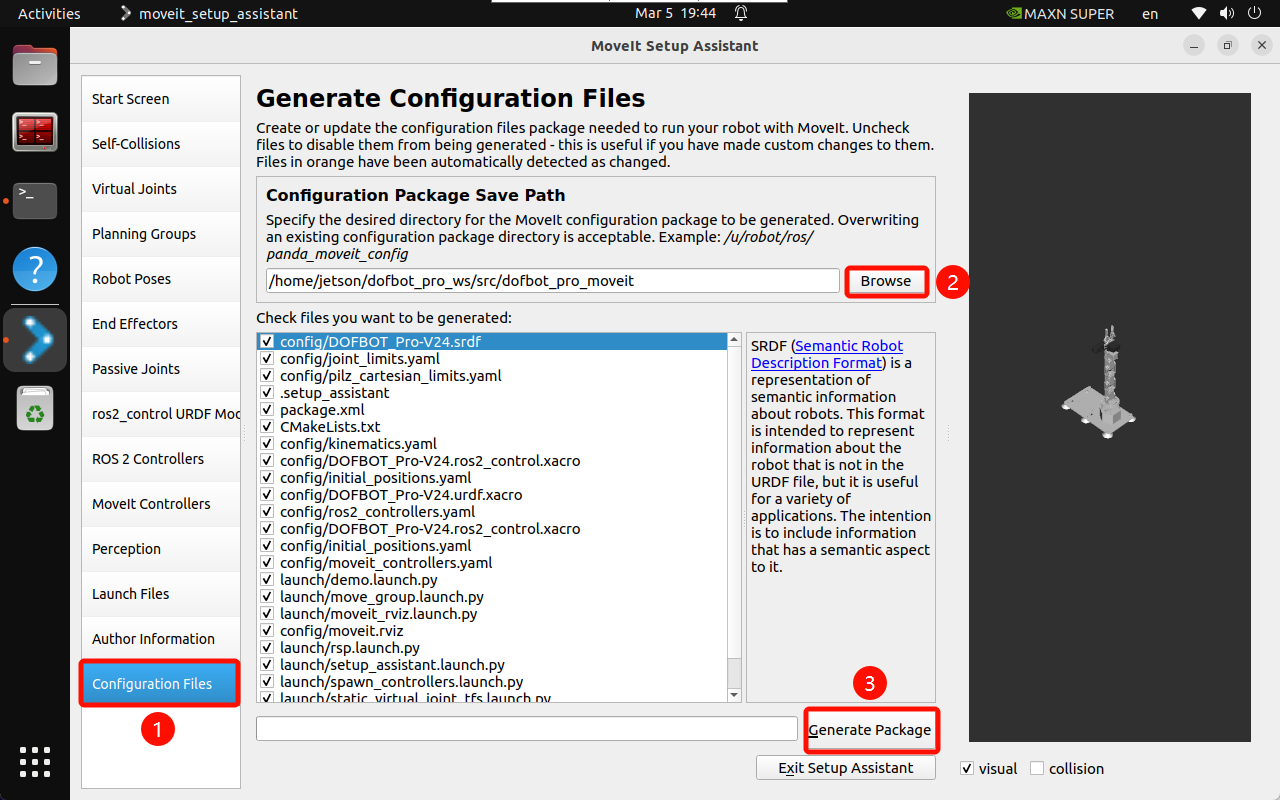Click the file list scrollbar down arrow
This screenshot has width=1280, height=800.
734,695
